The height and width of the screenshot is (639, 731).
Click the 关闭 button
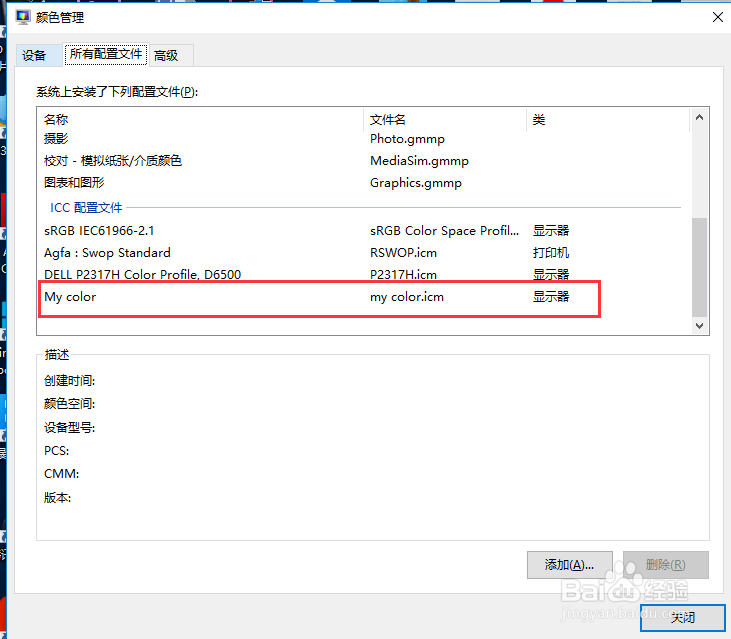click(683, 618)
